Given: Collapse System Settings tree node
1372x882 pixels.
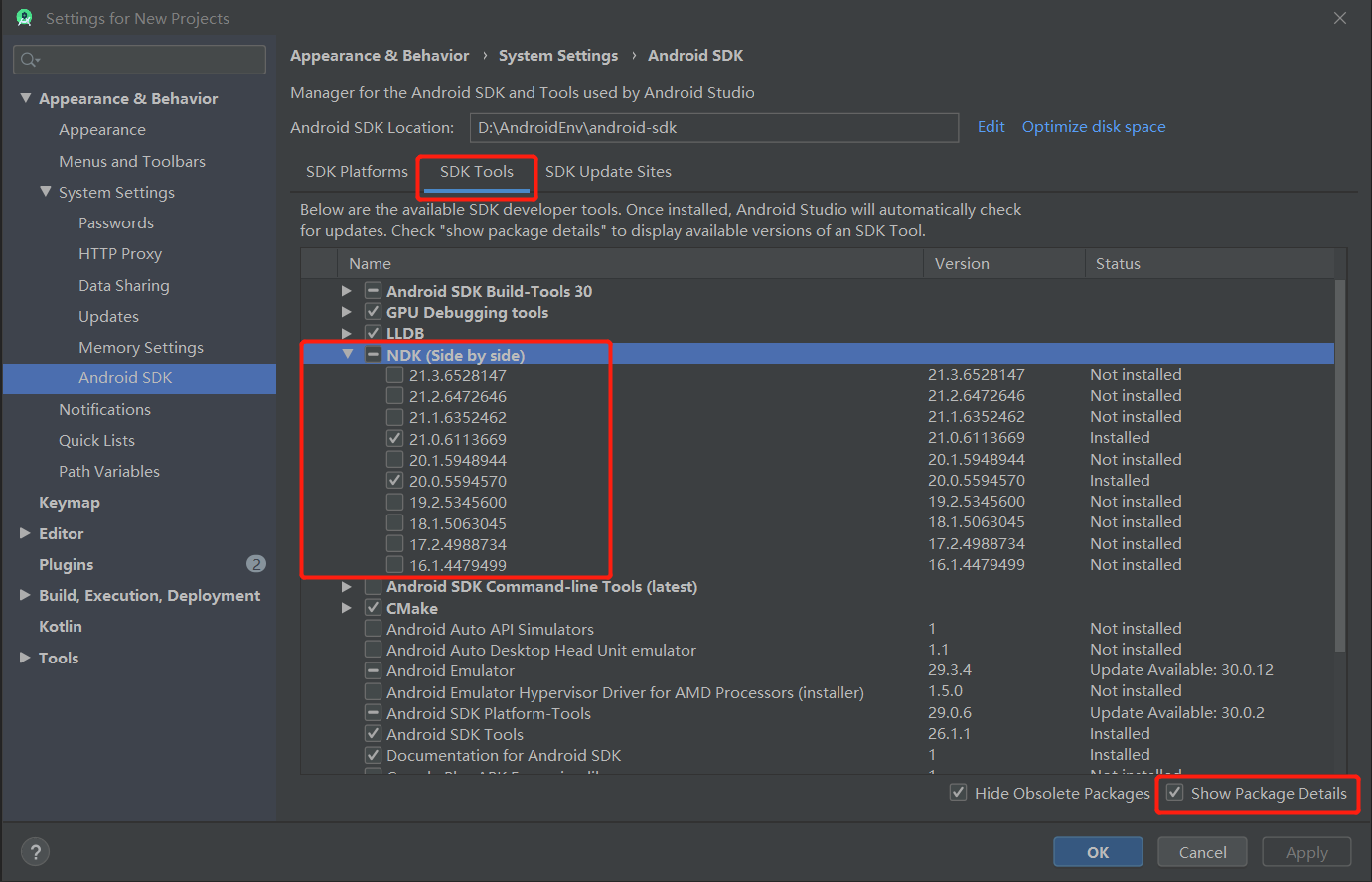Looking at the screenshot, I should (x=45, y=192).
